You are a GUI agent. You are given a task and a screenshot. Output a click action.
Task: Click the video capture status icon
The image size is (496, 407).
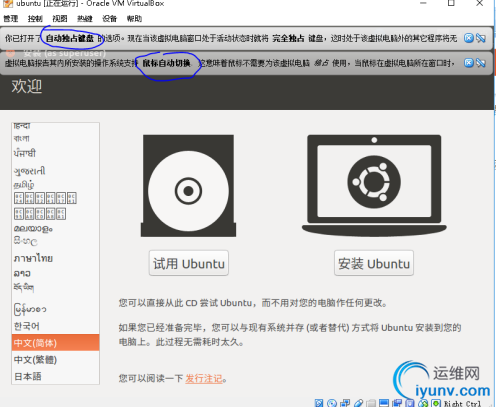coord(397,403)
